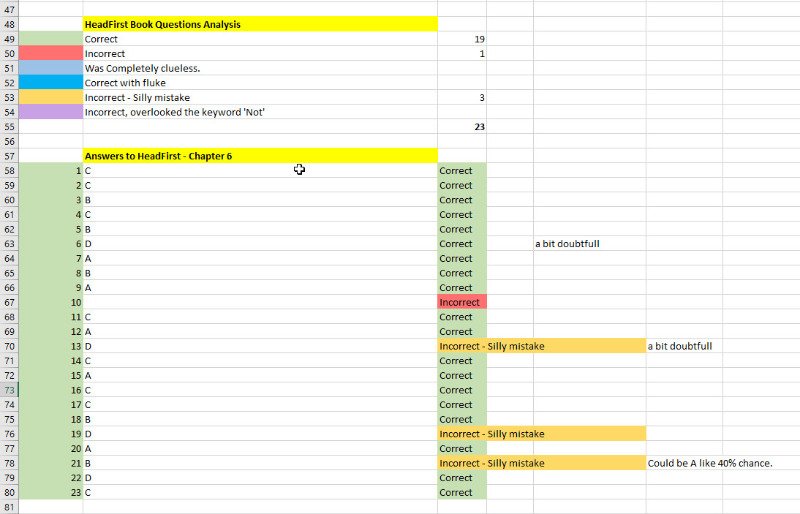The image size is (800, 514).
Task: Click the 'a bit doubtfull' note in row 70
Action: (x=680, y=346)
